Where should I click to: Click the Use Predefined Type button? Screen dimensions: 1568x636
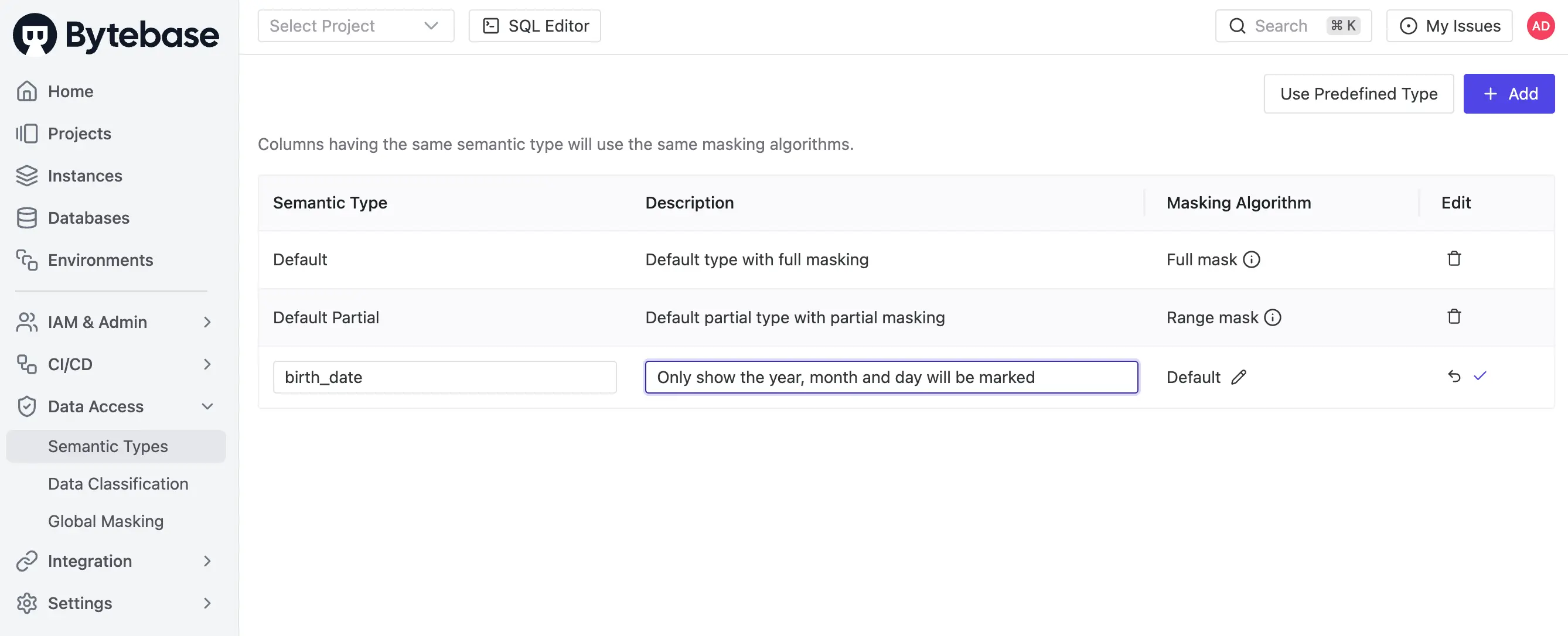[x=1358, y=94]
